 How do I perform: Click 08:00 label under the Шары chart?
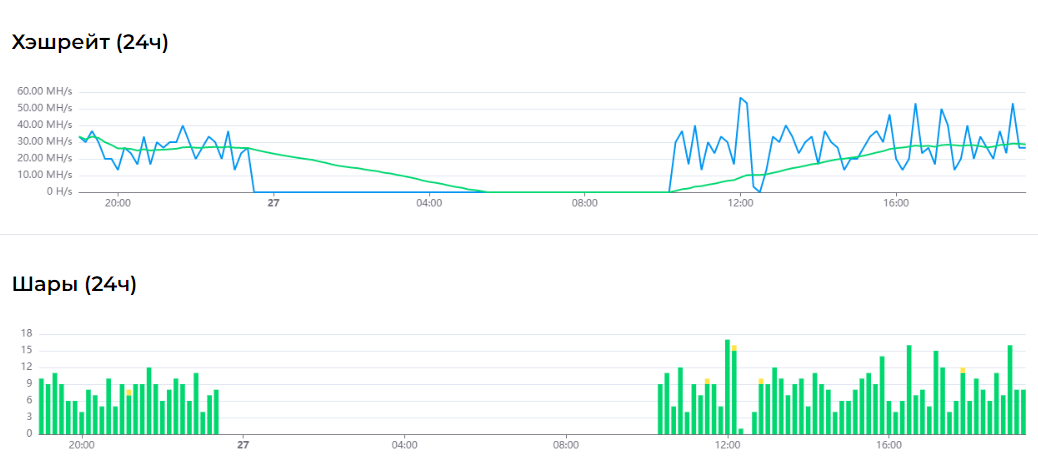tap(566, 445)
